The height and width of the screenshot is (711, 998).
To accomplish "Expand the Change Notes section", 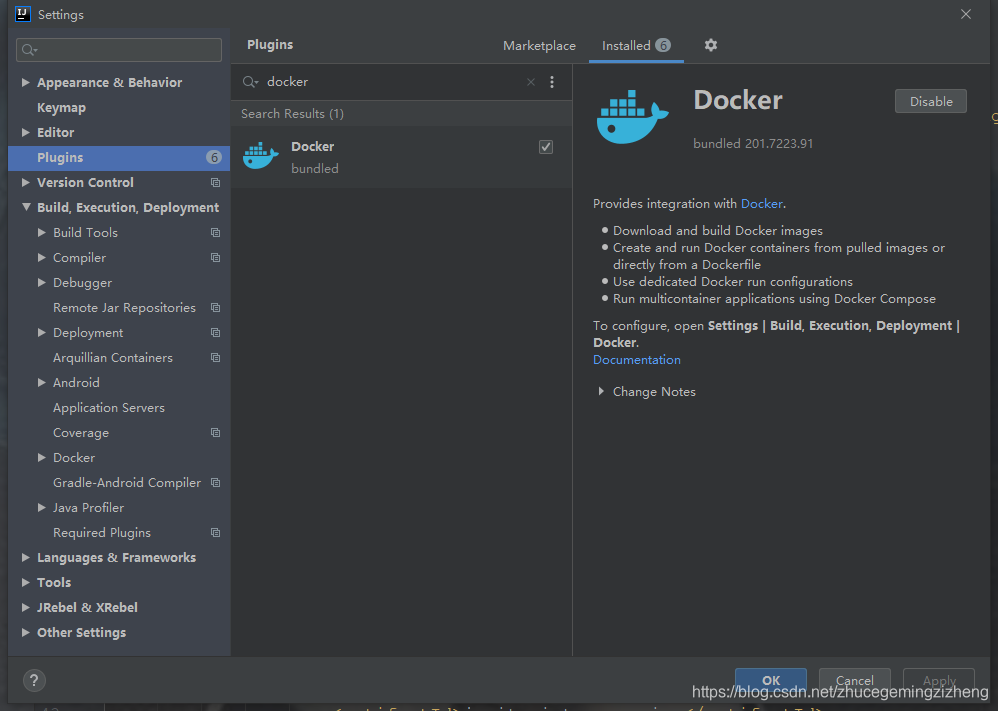I will pyautogui.click(x=601, y=391).
